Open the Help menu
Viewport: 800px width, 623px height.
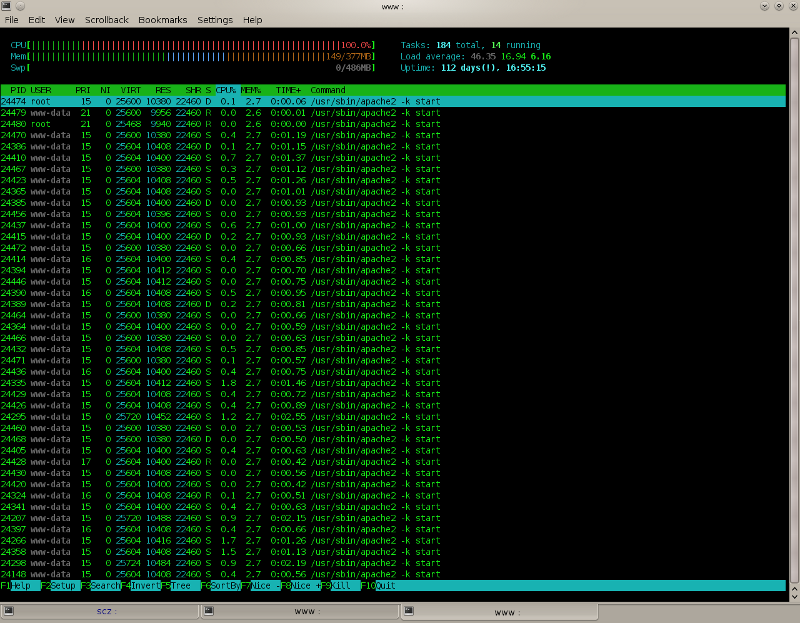(253, 20)
